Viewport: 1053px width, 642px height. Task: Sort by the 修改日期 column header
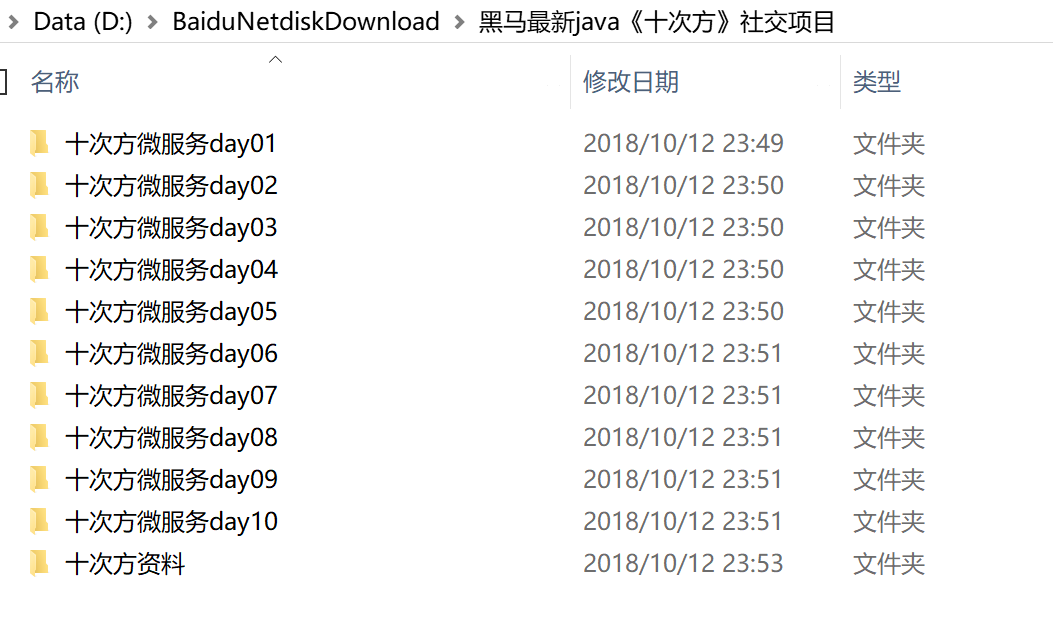pyautogui.click(x=631, y=82)
